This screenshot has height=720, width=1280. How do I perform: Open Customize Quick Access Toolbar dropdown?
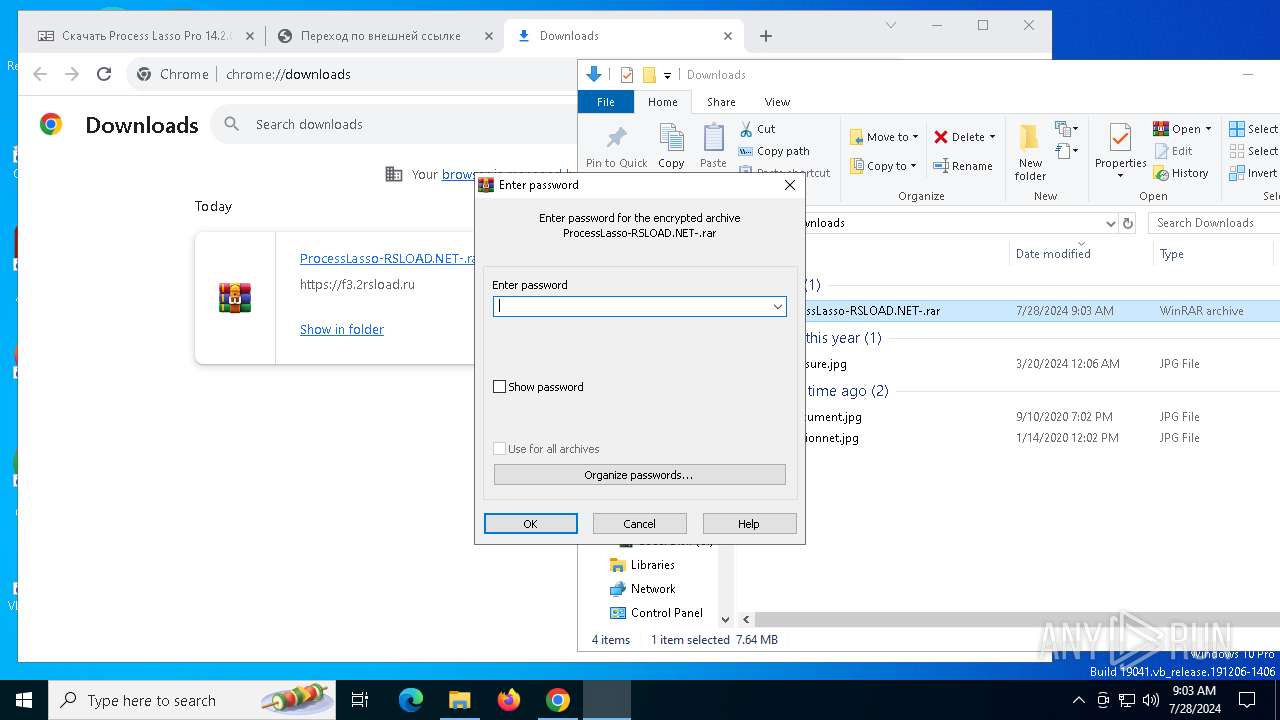click(x=667, y=76)
